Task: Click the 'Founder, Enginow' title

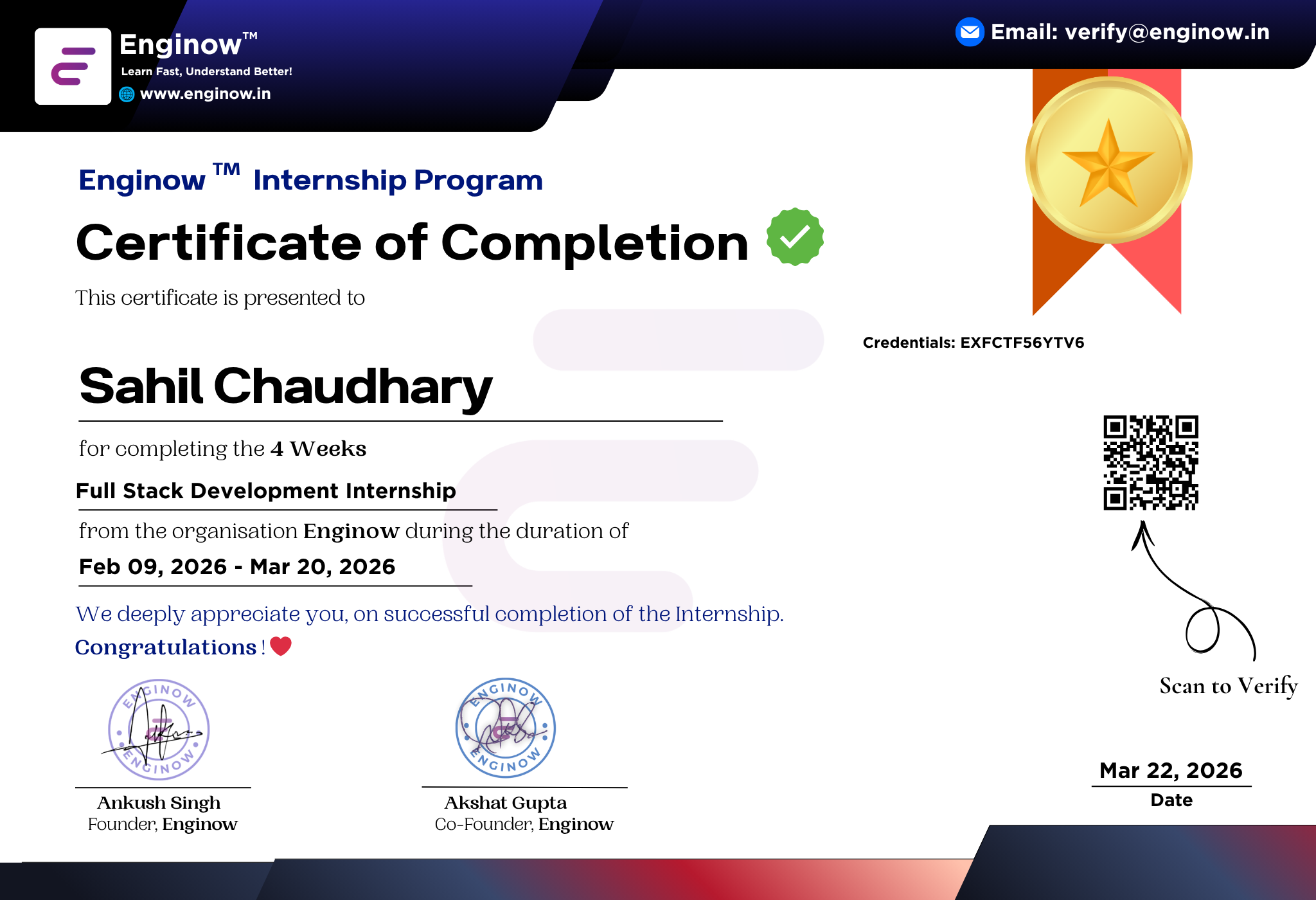Action: 163,824
